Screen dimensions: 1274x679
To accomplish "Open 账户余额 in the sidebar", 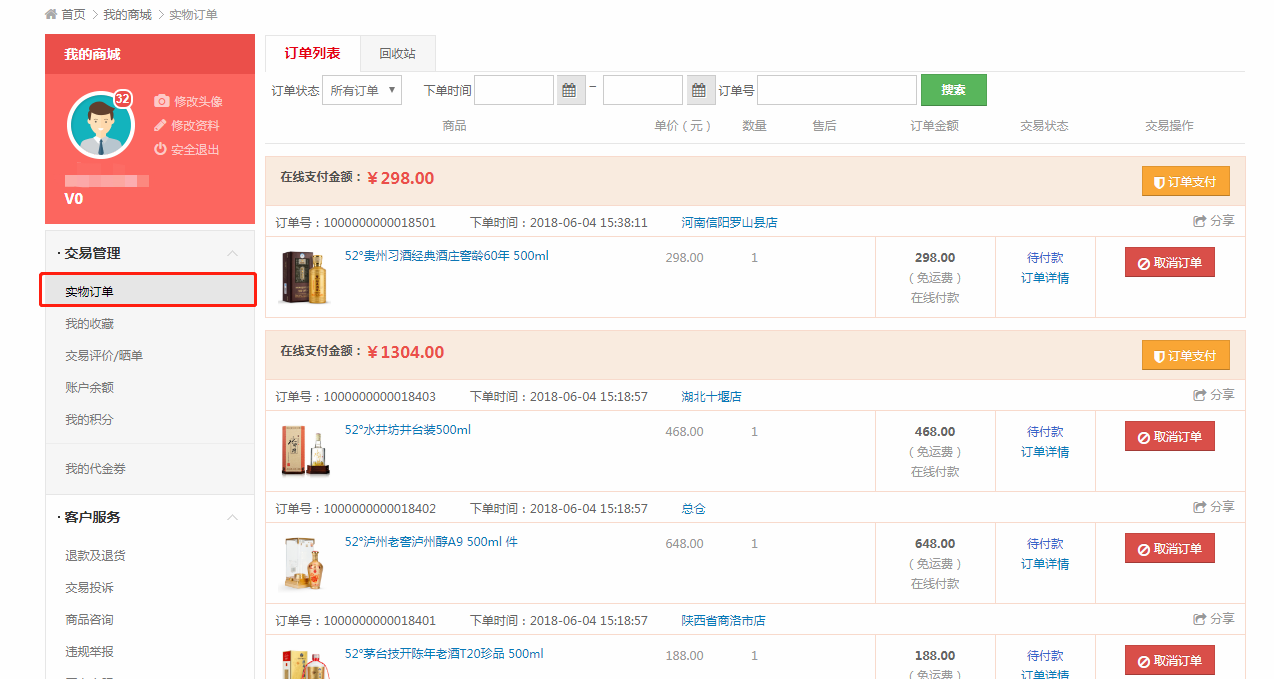I will point(89,387).
